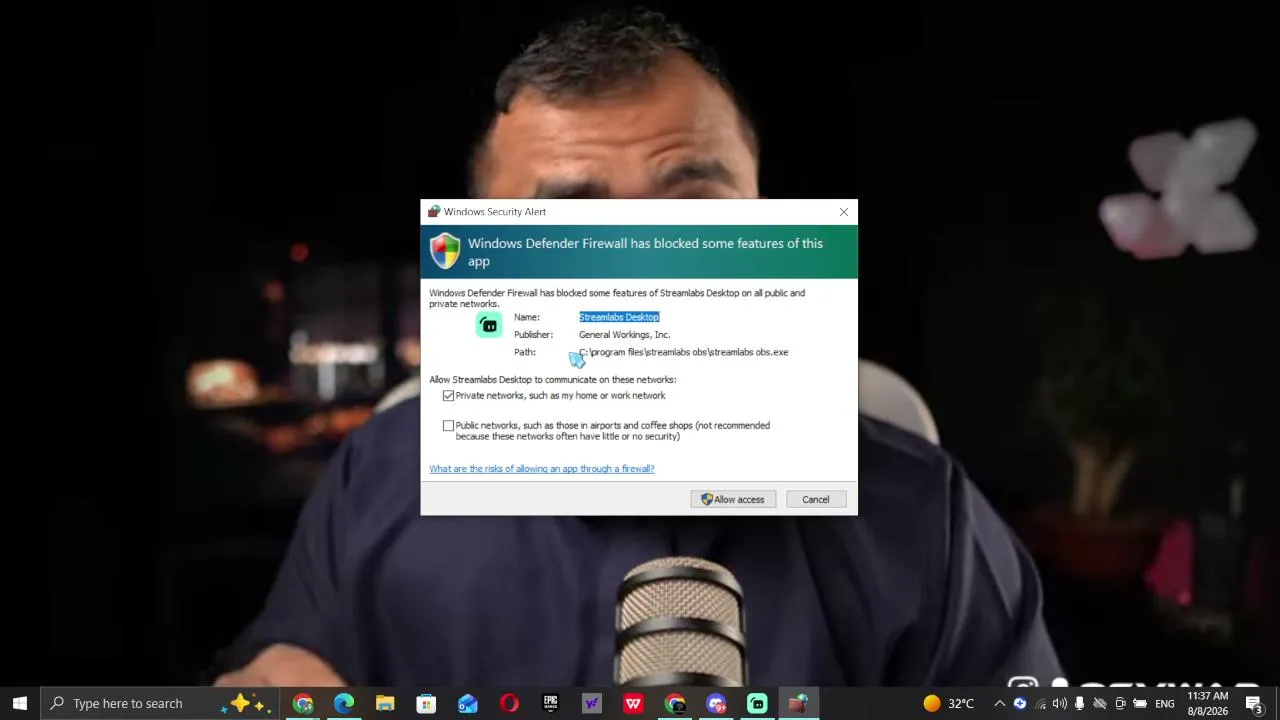Close the Windows Security Alert window
The width and height of the screenshot is (1280, 720).
coord(844,212)
